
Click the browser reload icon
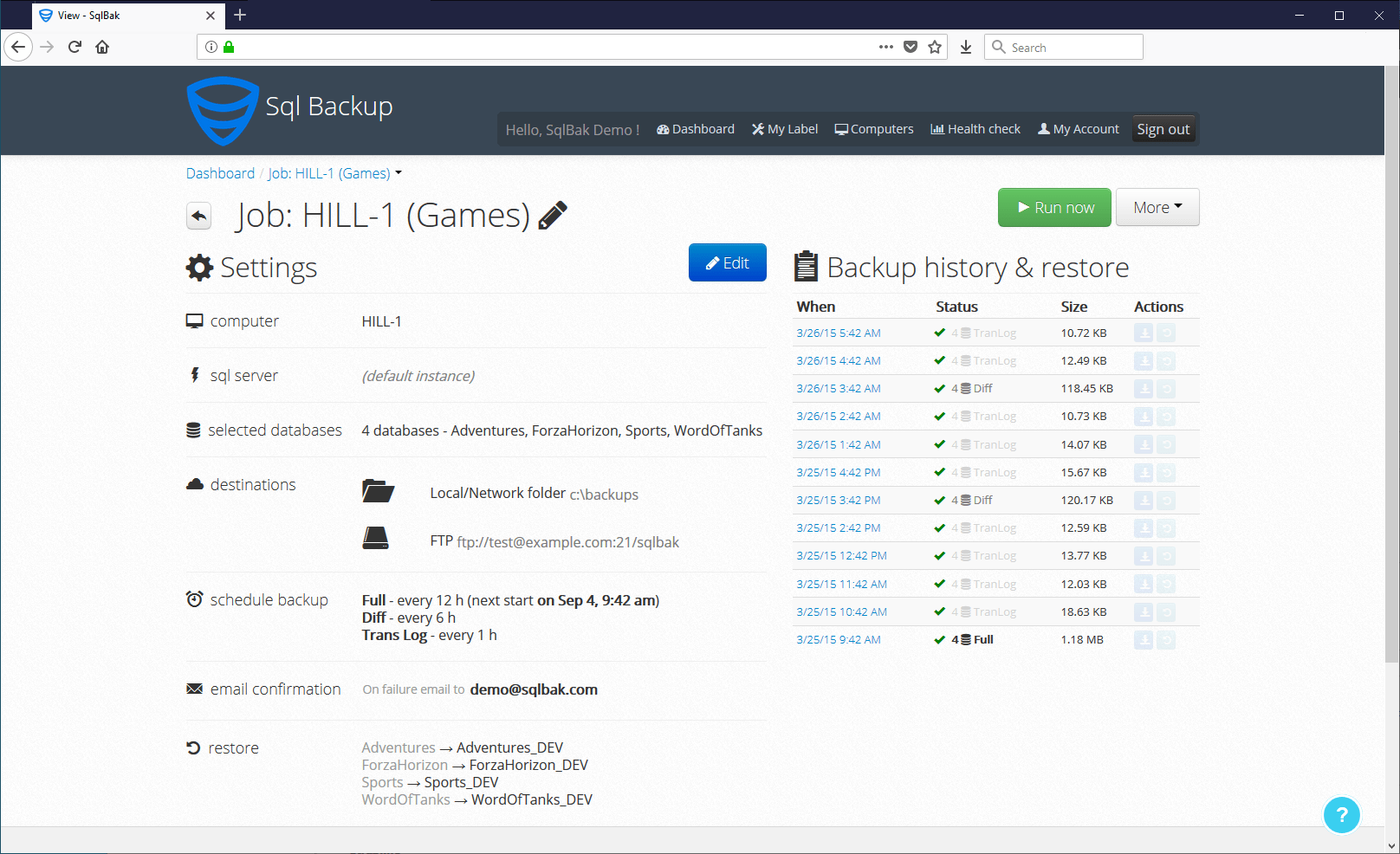pos(75,47)
